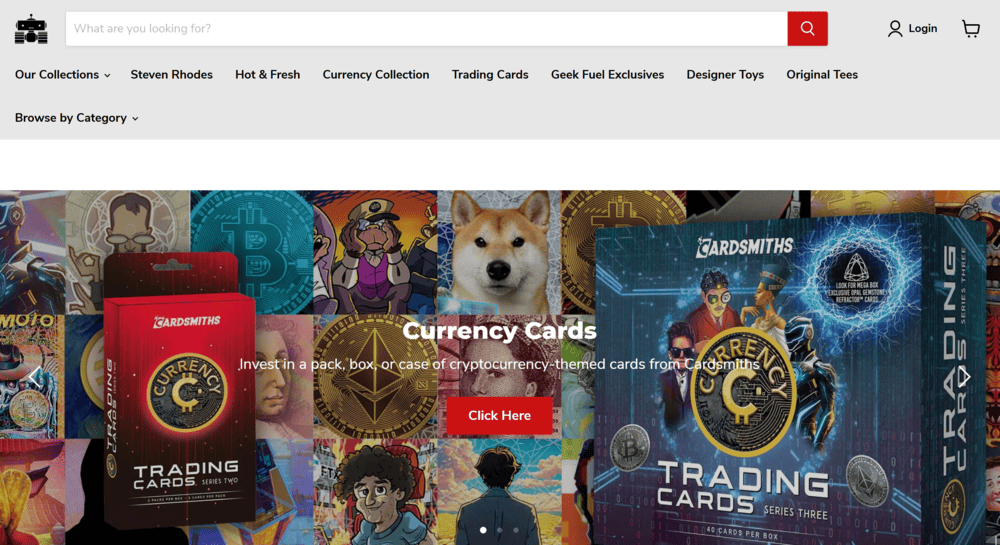Select the first carousel dot indicator
The image size is (1000, 545).
[x=483, y=530]
